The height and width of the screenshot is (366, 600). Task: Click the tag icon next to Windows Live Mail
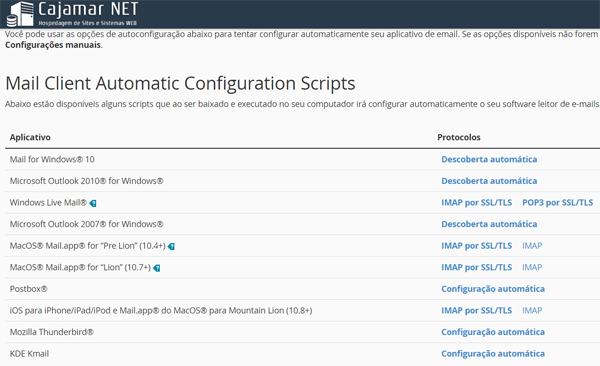pyautogui.click(x=93, y=203)
